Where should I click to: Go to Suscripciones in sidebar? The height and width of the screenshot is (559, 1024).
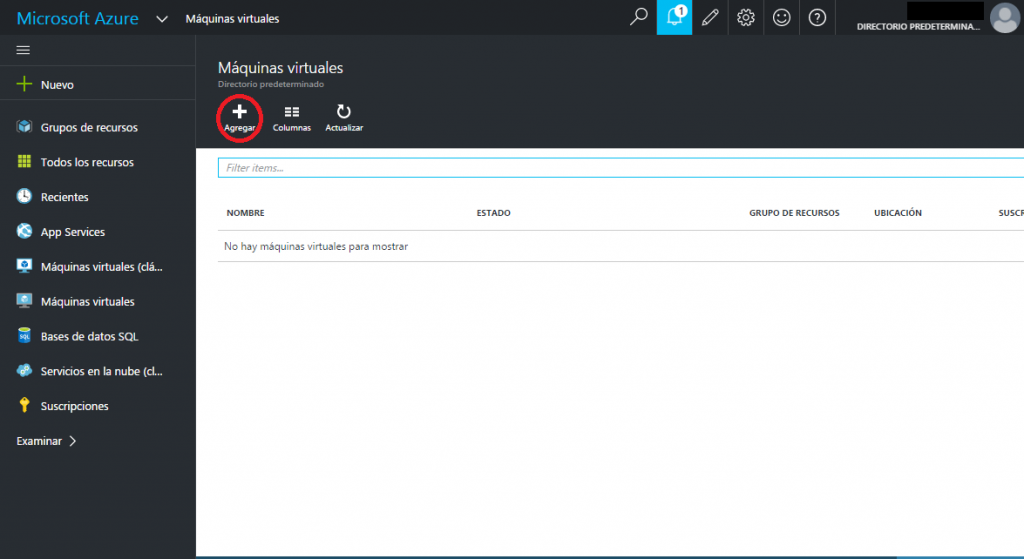coord(74,406)
